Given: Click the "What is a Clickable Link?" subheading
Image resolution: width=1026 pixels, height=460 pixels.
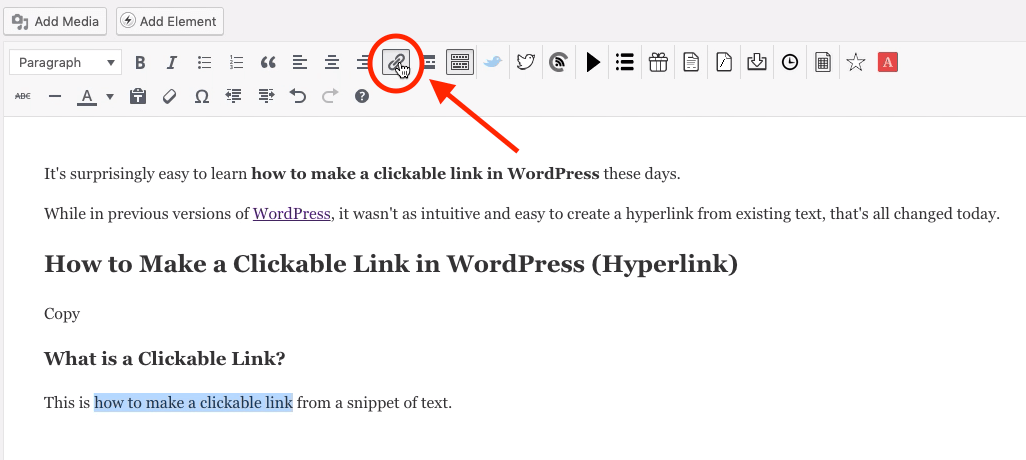Looking at the screenshot, I should tap(164, 359).
